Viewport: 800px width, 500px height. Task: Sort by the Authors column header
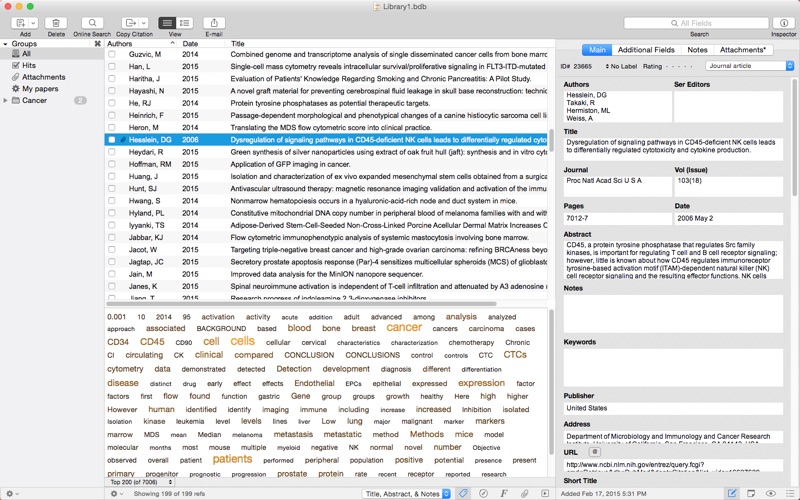coord(141,44)
